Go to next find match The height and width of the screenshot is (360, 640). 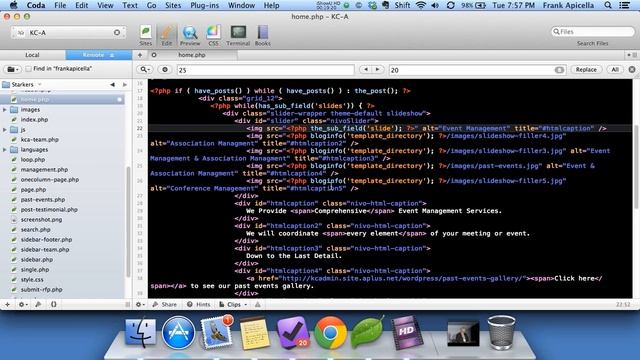(x=378, y=70)
